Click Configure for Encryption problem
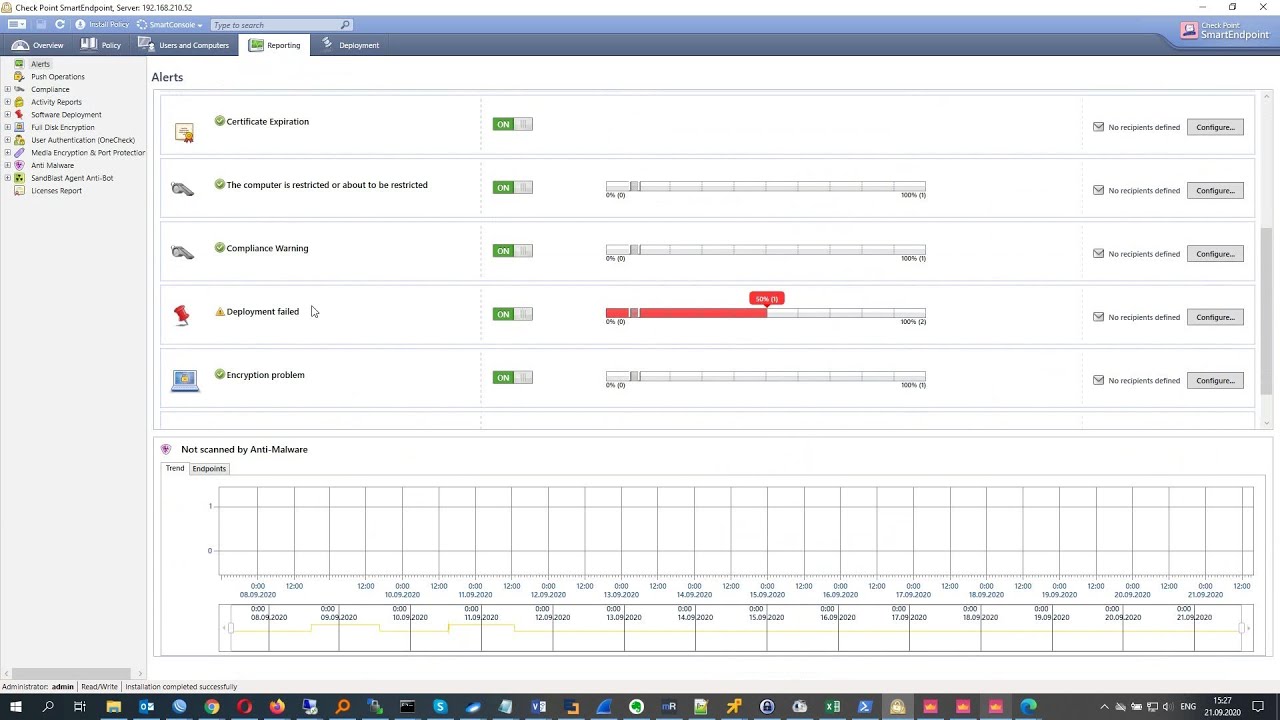Screen dimensions: 1280x720 pos(1215,380)
